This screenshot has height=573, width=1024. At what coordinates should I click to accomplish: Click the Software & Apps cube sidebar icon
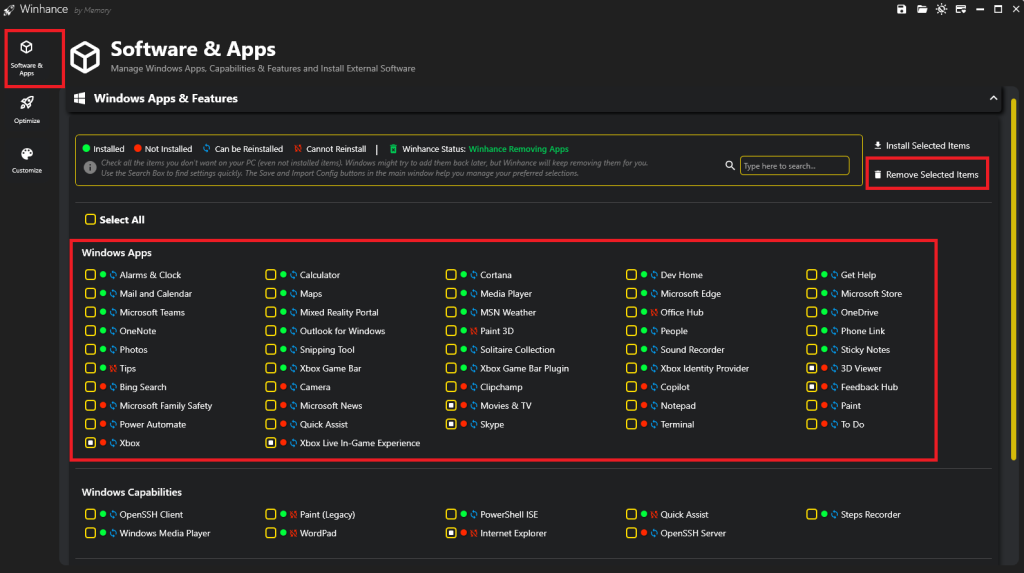(x=26, y=47)
